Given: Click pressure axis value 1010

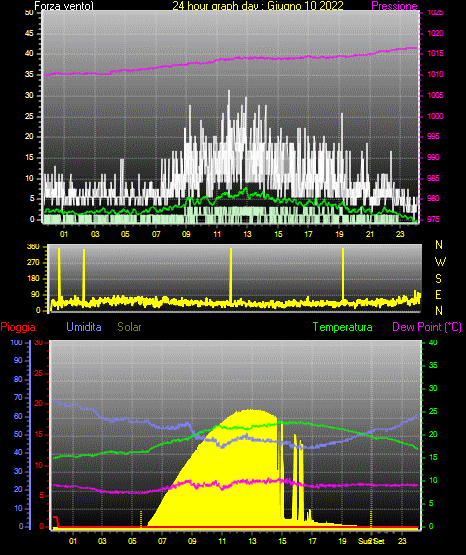Looking at the screenshot, I should tap(435, 74).
